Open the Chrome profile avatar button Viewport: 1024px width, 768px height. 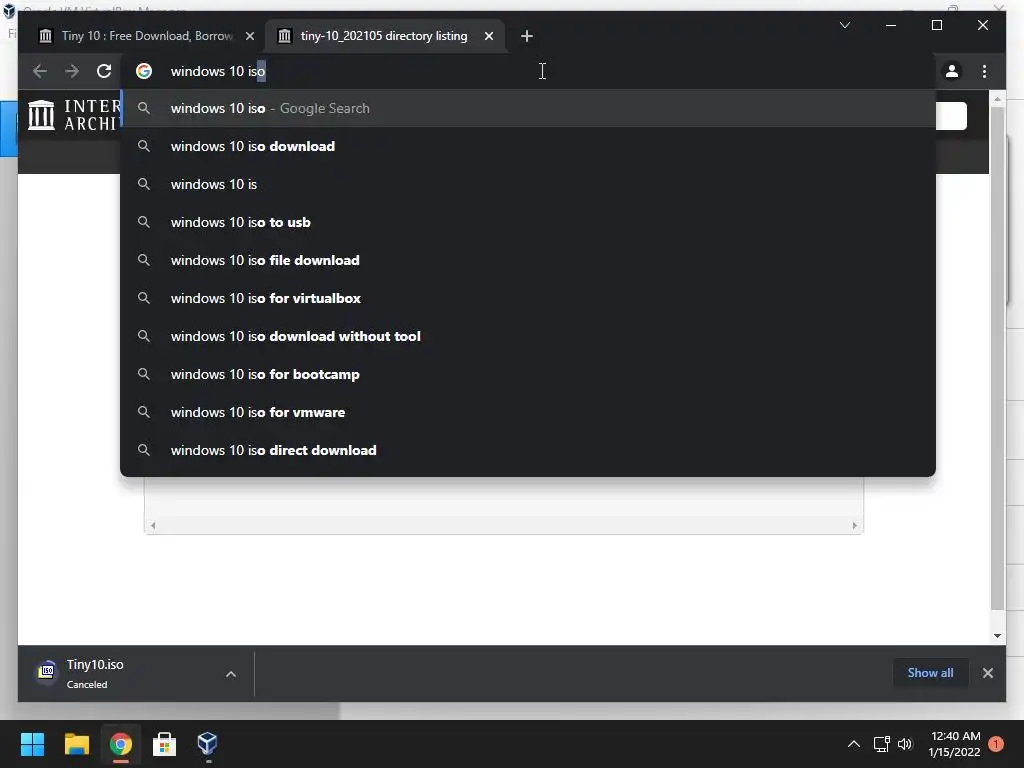(x=952, y=71)
